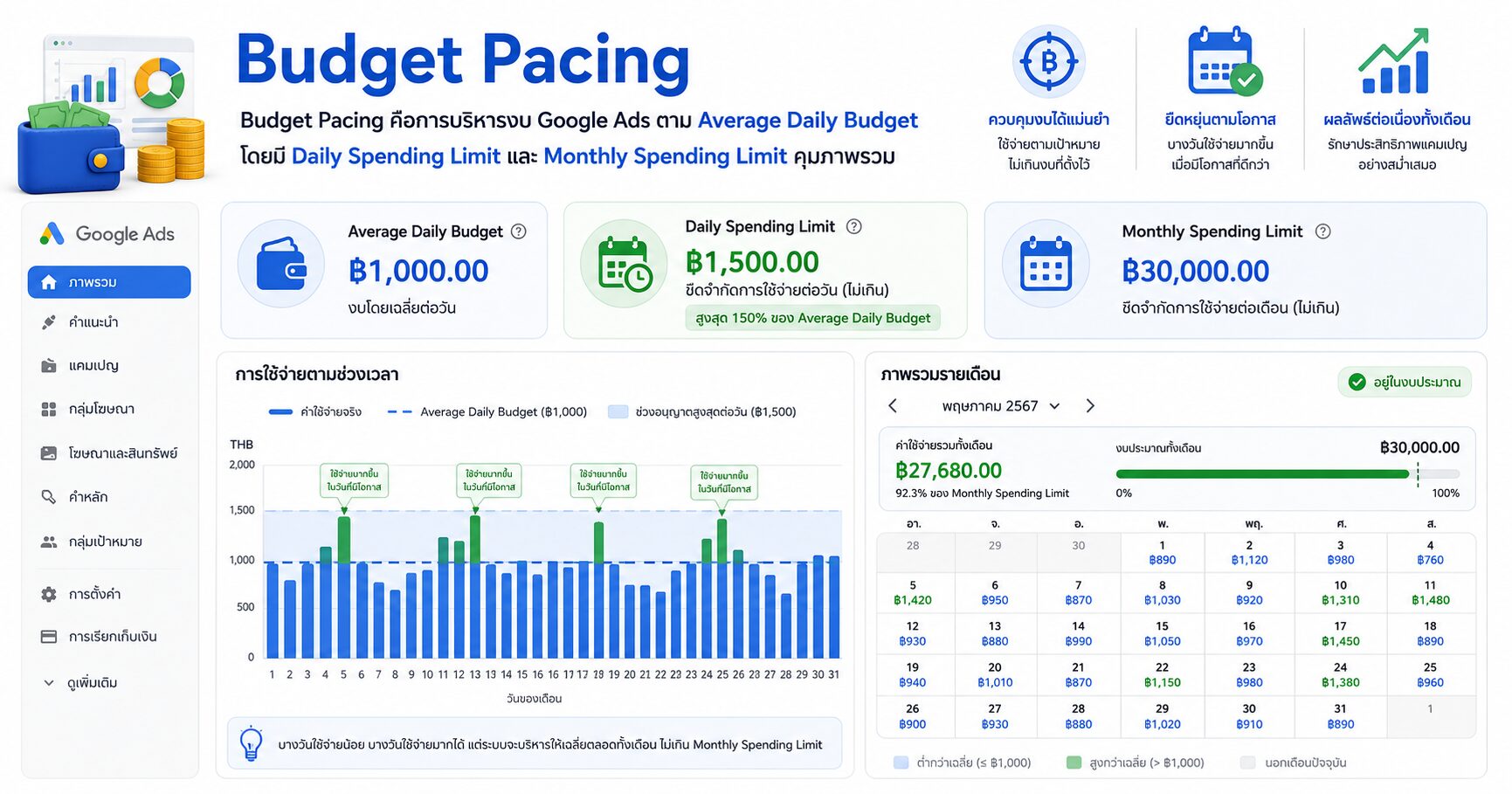Select calendar day 31 with ฿890

pos(1340,717)
